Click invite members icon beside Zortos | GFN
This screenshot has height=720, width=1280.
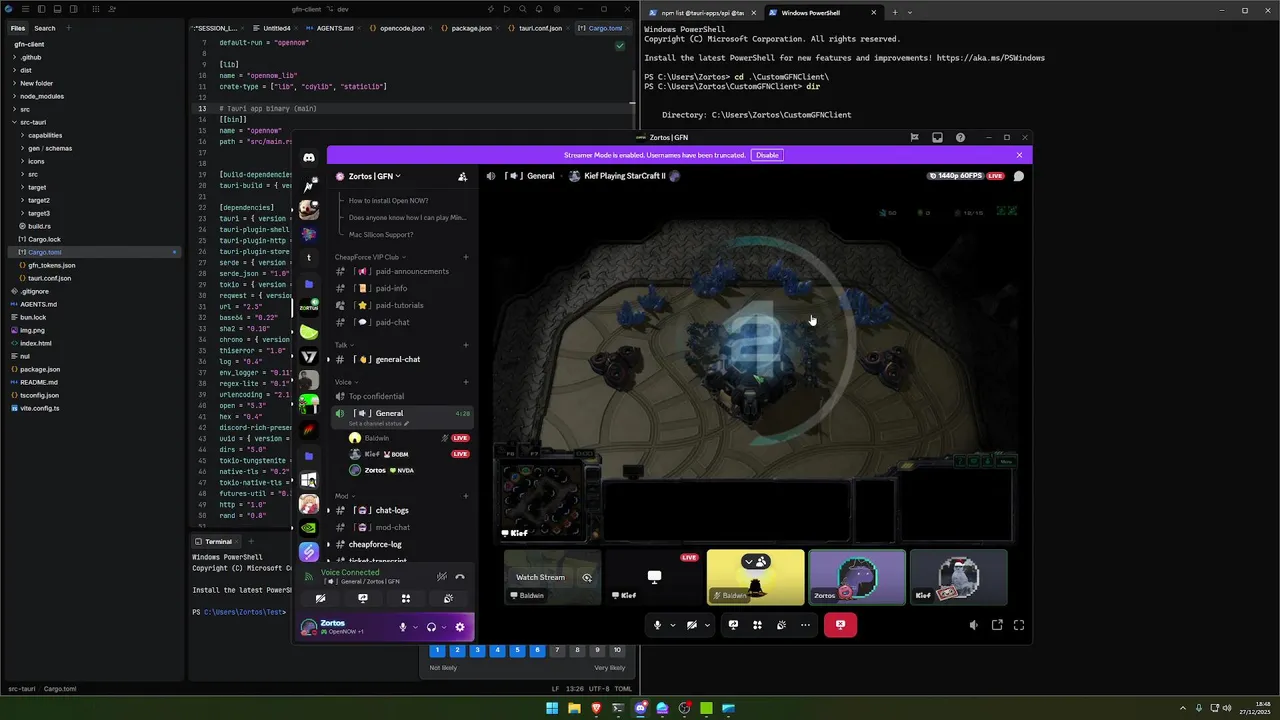click(x=462, y=176)
